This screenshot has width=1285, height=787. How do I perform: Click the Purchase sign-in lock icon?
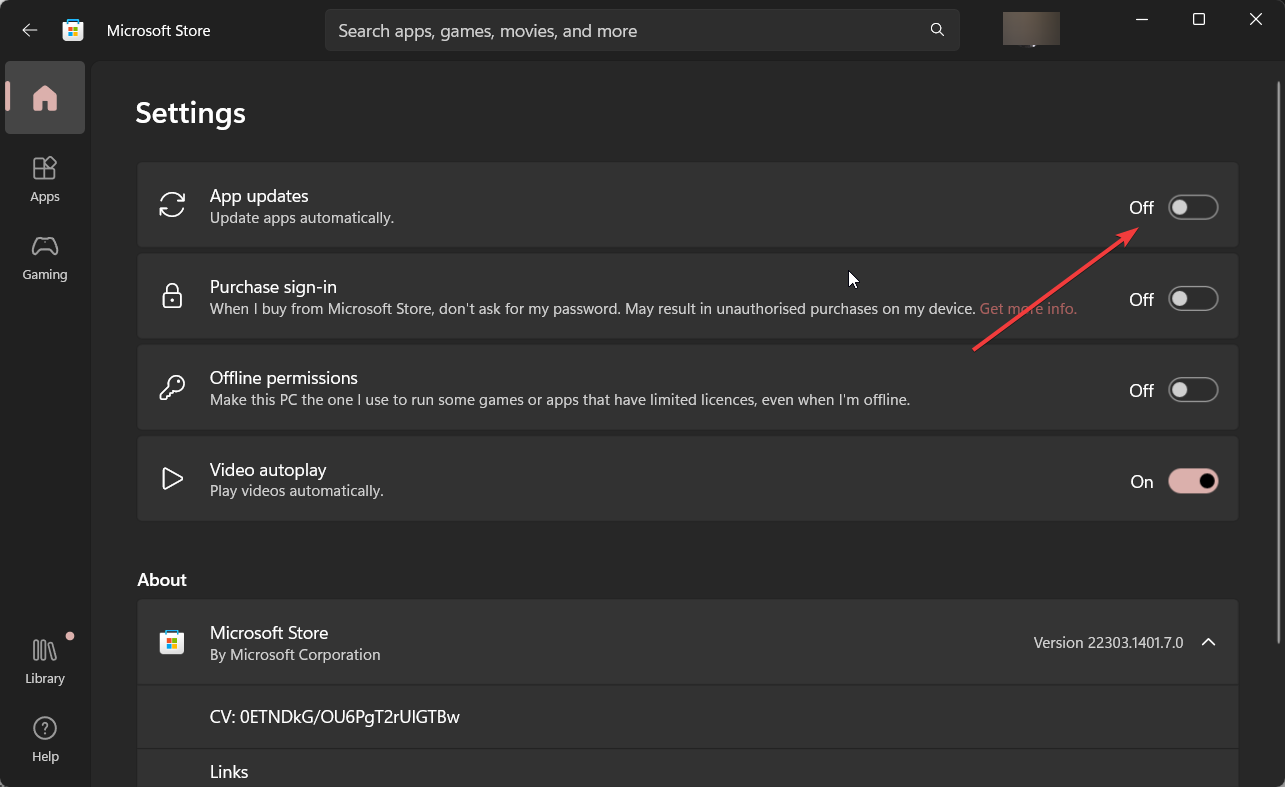(x=172, y=296)
